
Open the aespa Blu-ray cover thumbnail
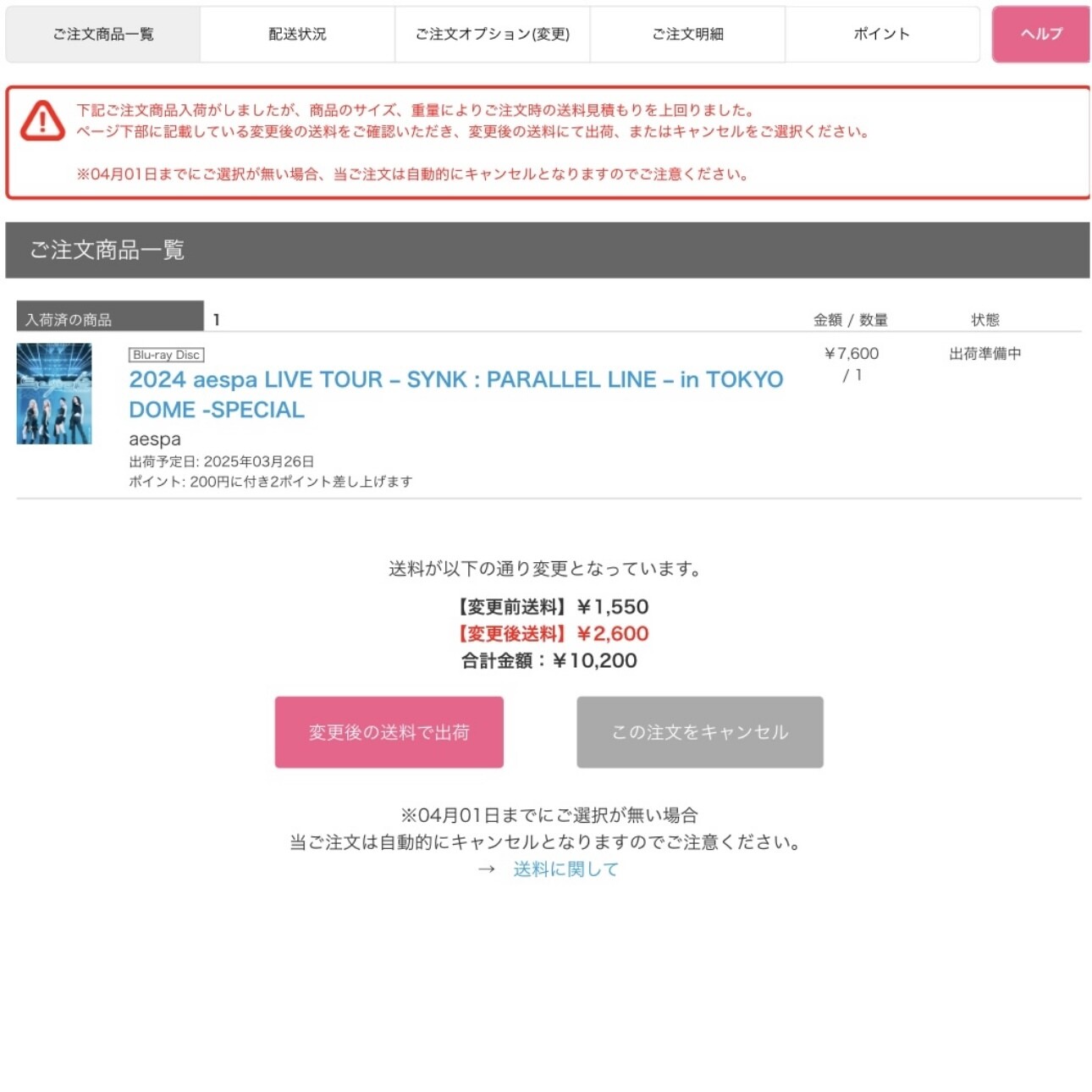click(x=54, y=394)
